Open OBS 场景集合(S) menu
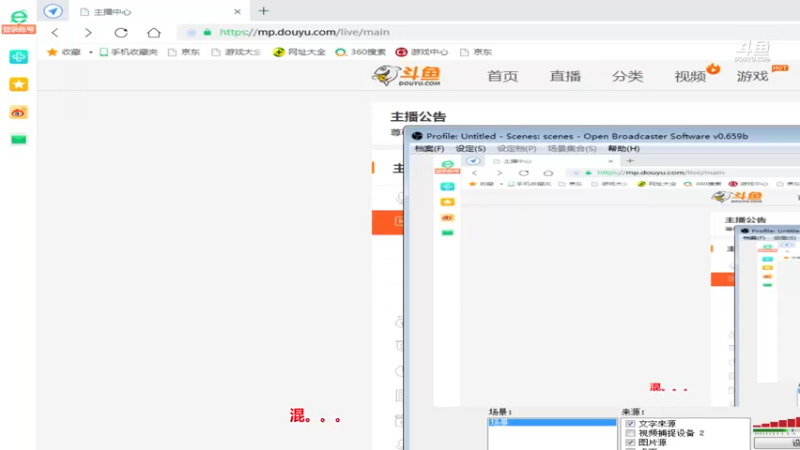Viewport: 800px width, 450px height. [572, 148]
